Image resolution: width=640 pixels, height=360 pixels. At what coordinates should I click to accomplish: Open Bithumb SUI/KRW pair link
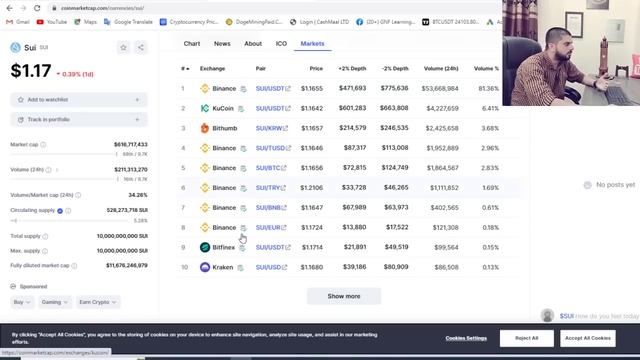pyautogui.click(x=272, y=128)
